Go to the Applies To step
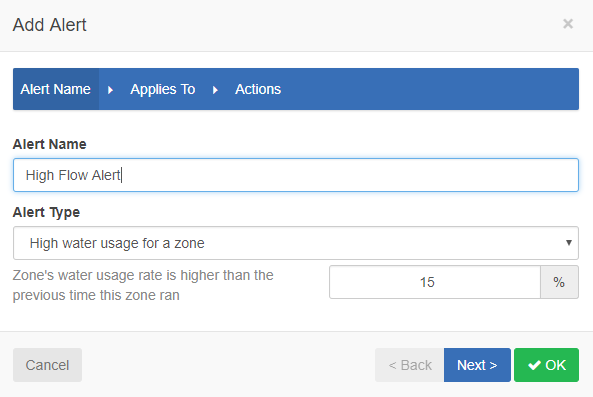This screenshot has height=397, width=593. [163, 89]
